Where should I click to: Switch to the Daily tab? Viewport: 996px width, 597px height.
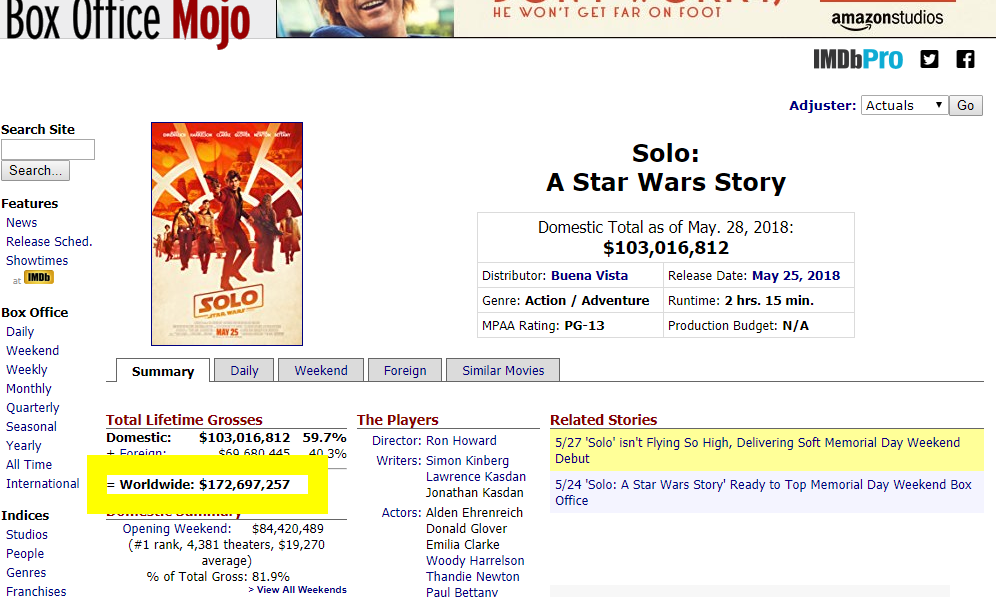tap(244, 370)
